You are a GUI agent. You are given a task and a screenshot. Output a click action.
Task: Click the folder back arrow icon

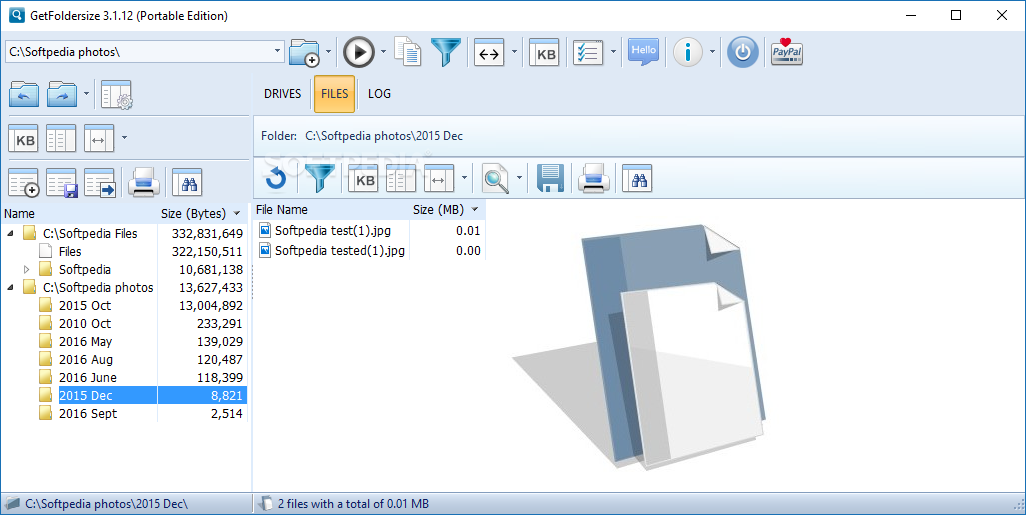tap(24, 95)
